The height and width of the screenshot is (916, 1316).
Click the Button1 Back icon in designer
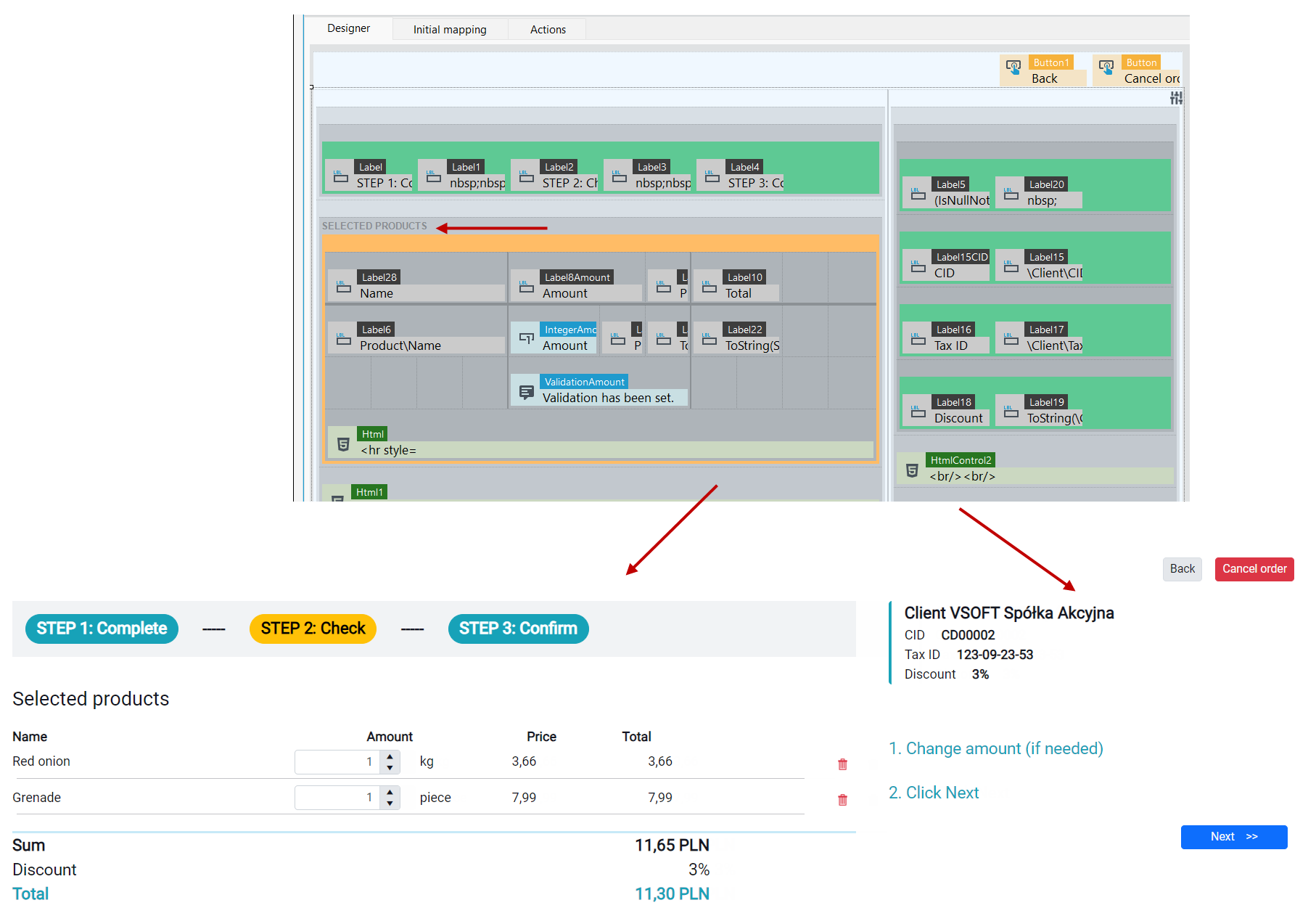click(1013, 67)
